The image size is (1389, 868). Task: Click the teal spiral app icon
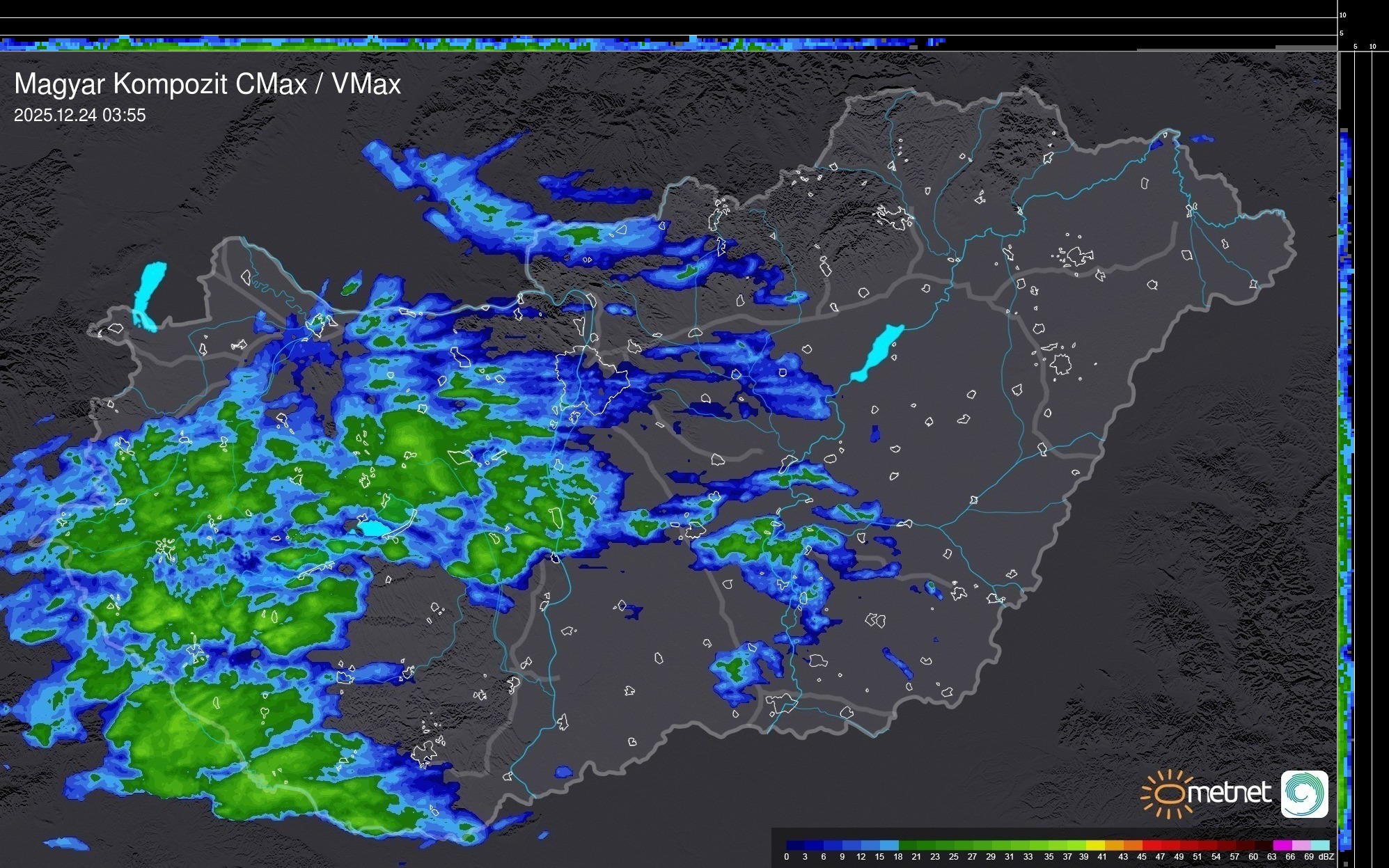tap(1304, 794)
